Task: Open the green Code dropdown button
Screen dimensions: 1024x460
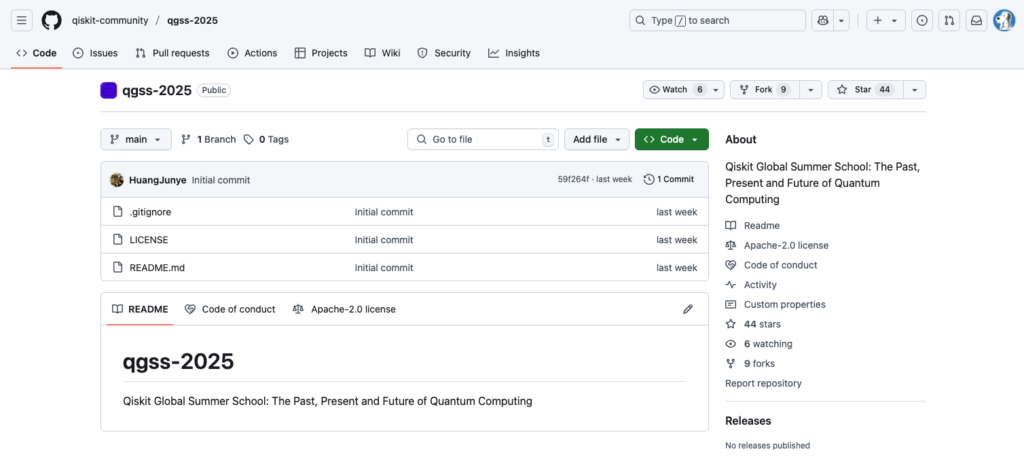Action: (671, 139)
